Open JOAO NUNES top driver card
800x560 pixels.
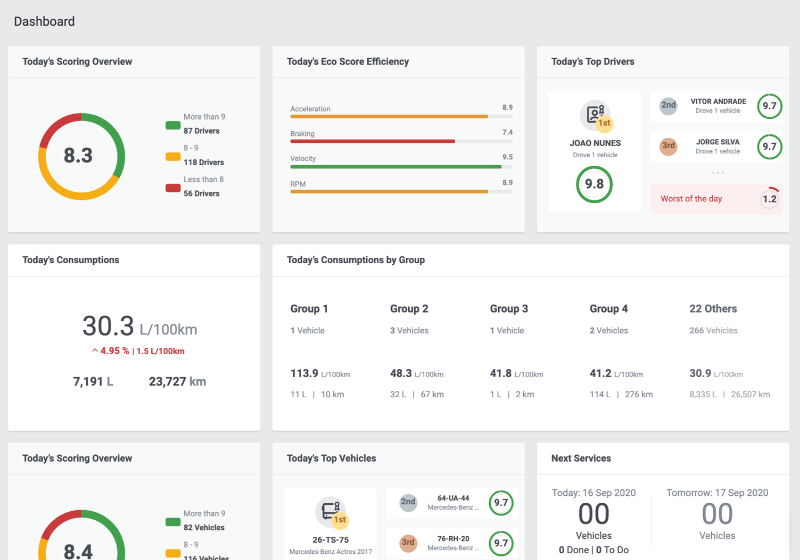[x=595, y=151]
